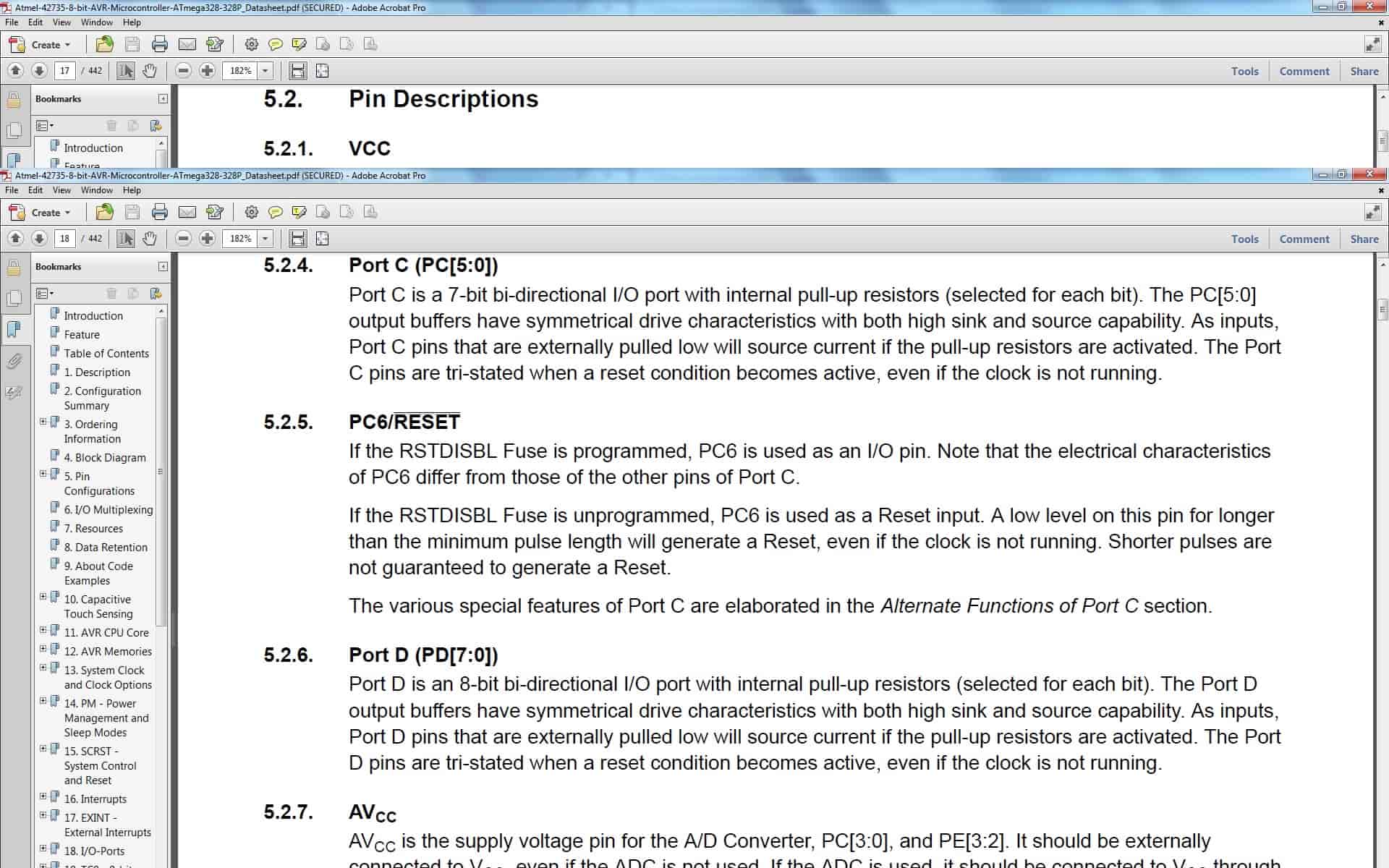The height and width of the screenshot is (868, 1389).
Task: Open the View menu in front window
Action: pyautogui.click(x=61, y=190)
